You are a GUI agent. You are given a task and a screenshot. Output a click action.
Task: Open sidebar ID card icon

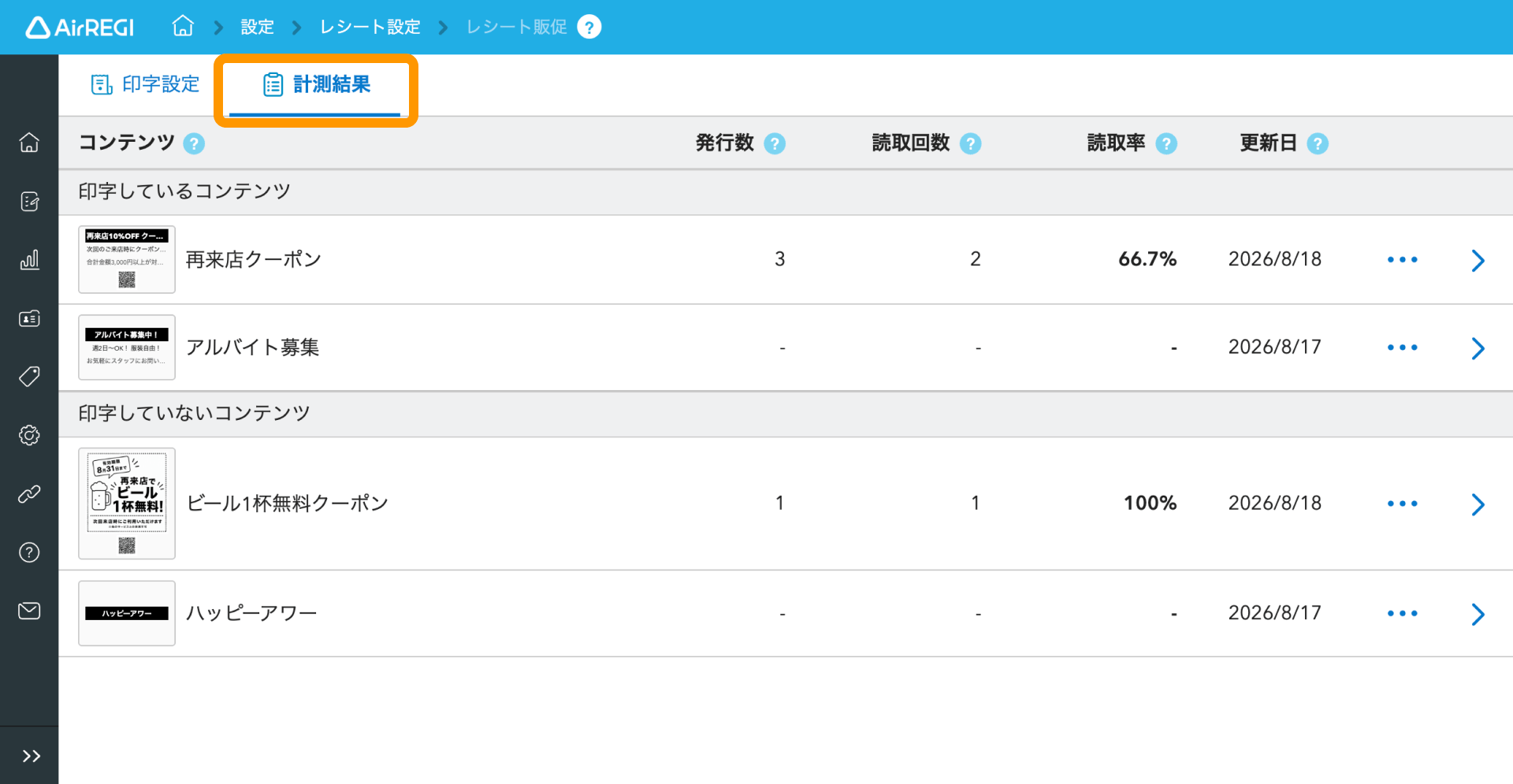(x=29, y=318)
